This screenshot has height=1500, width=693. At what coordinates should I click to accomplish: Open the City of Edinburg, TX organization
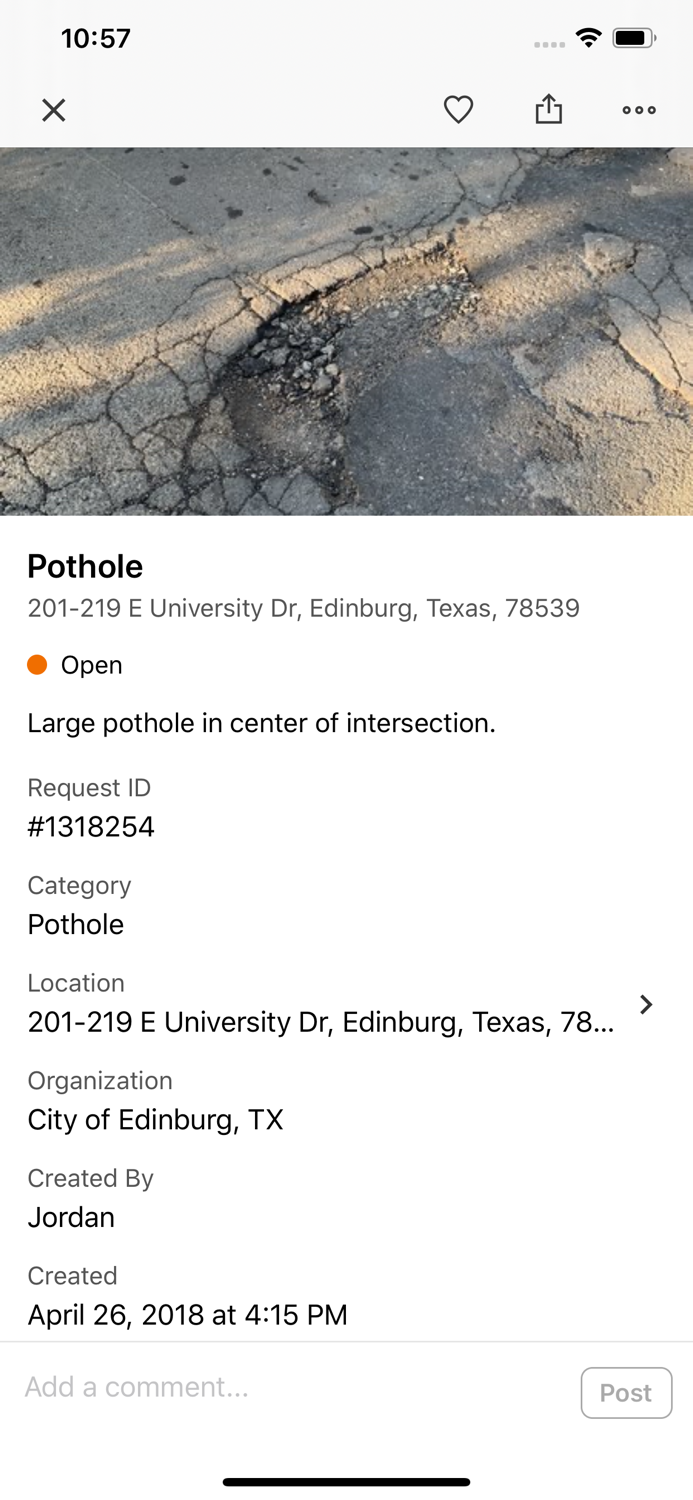(155, 1120)
